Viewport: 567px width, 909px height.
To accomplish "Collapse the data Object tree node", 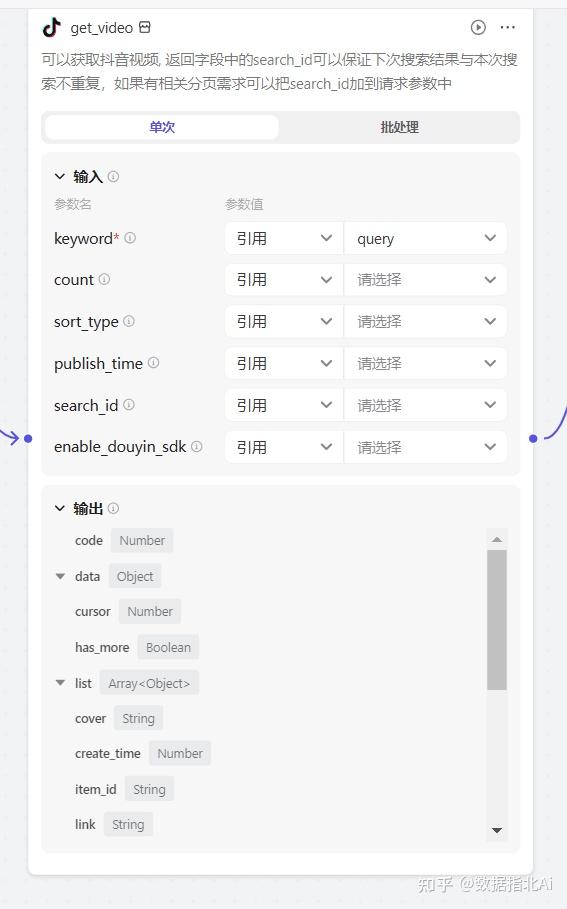I will pos(60,576).
